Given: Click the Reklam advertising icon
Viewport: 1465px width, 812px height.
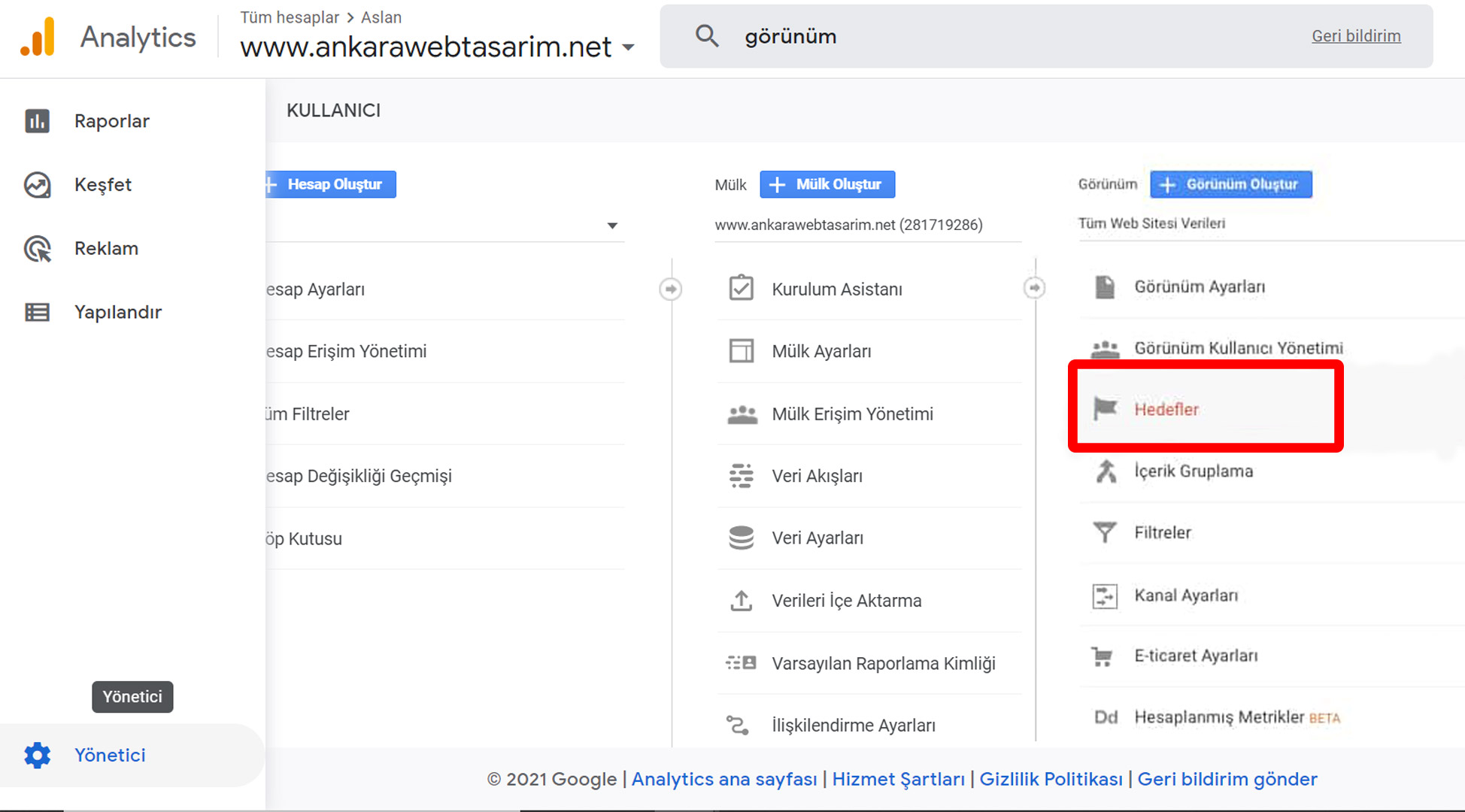Looking at the screenshot, I should 38,249.
